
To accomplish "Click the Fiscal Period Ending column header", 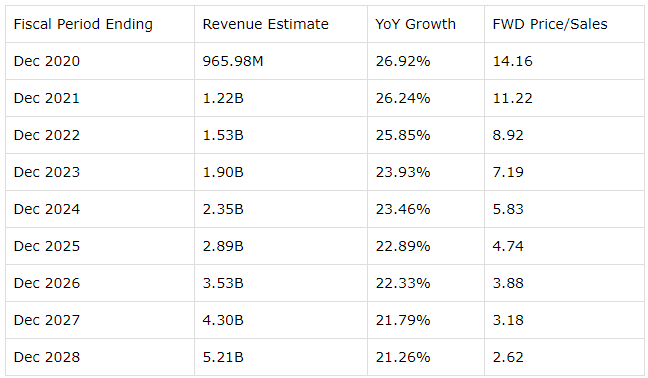I will point(83,24).
